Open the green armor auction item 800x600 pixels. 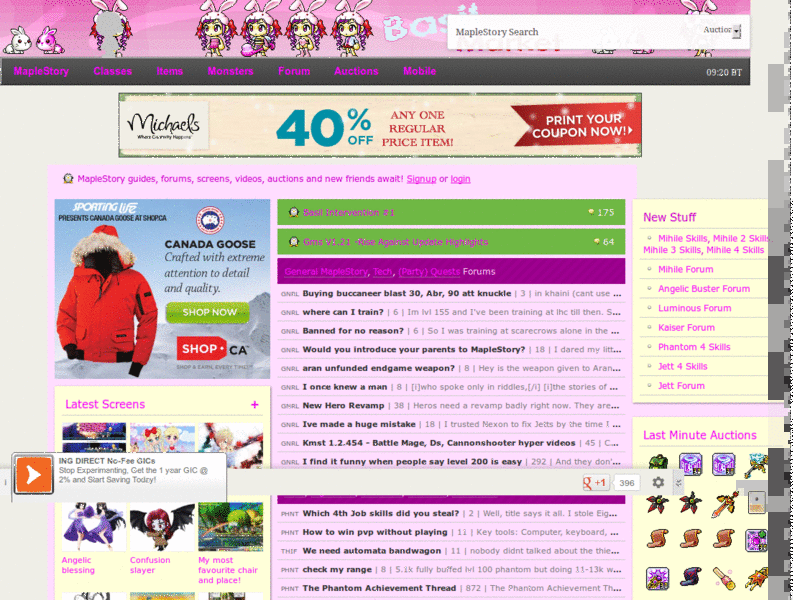tap(658, 463)
